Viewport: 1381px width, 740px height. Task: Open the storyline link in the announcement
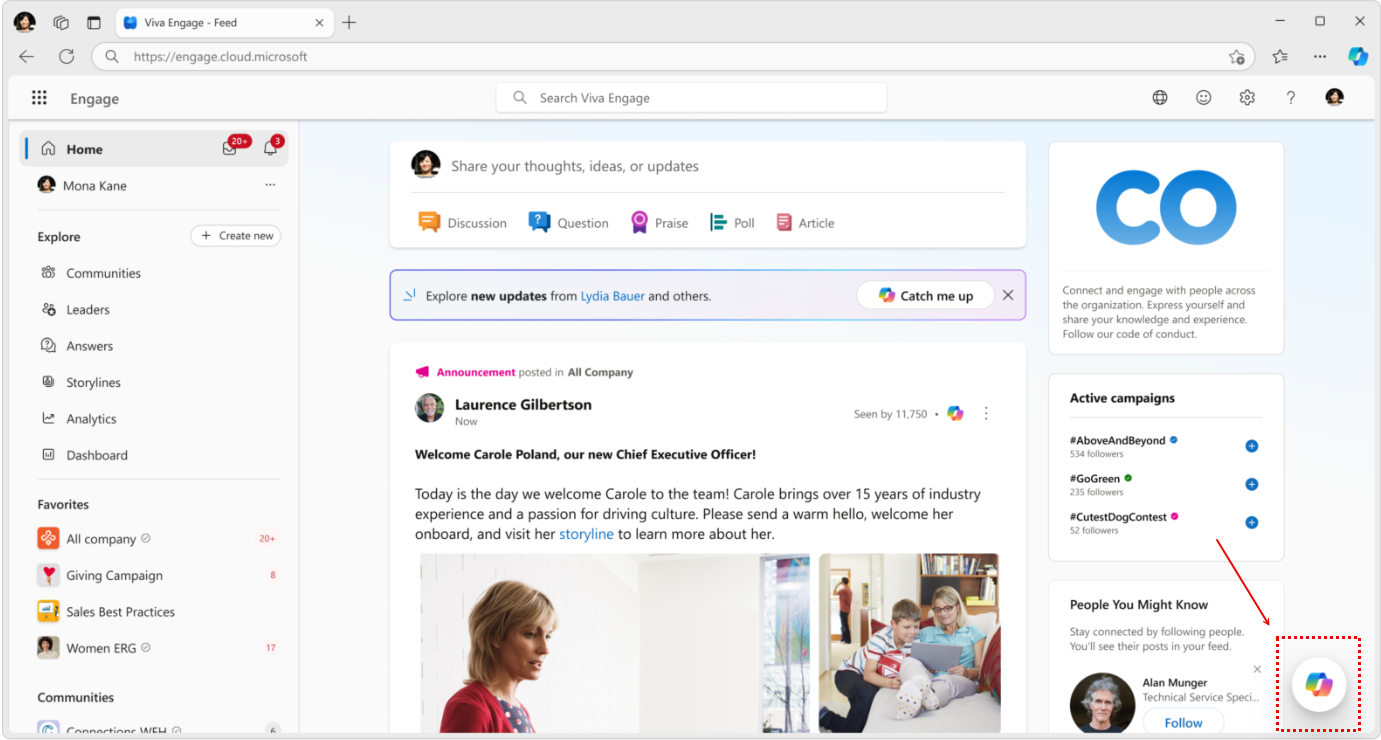586,534
